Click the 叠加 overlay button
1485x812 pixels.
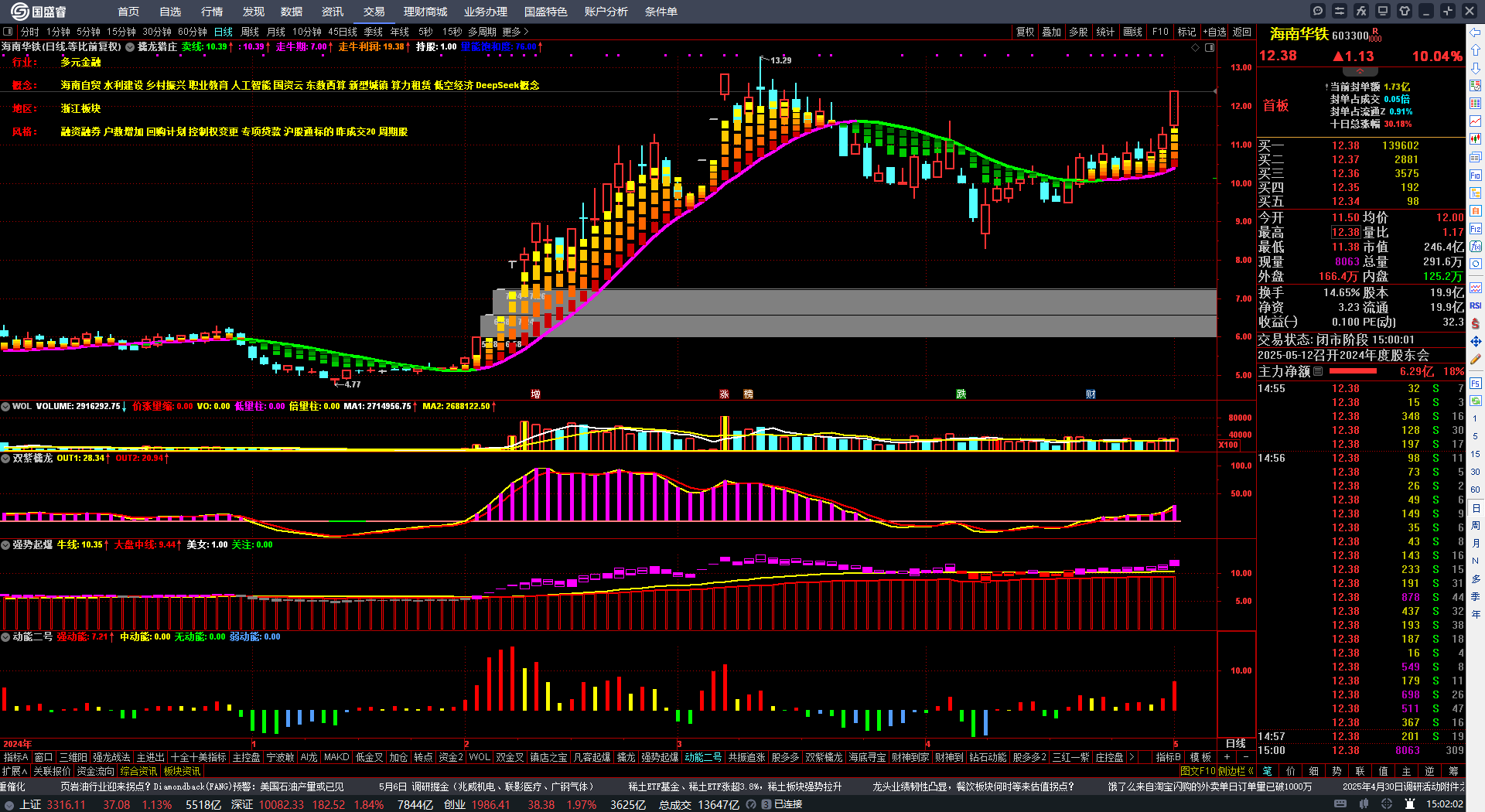coord(1051,32)
